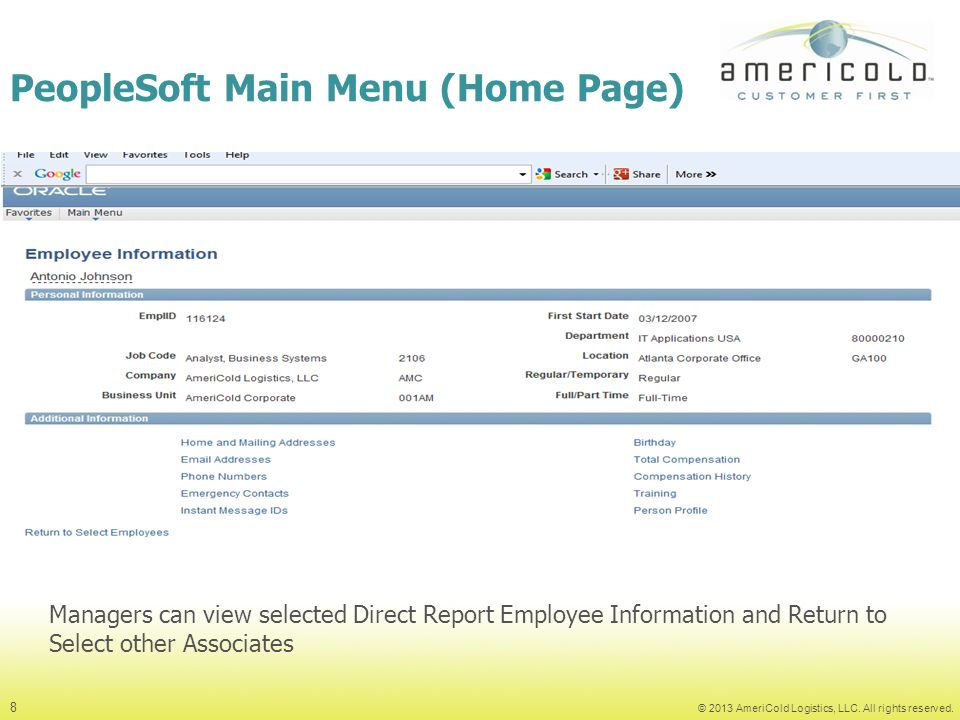Open the Tools menu
This screenshot has width=960, height=720.
197,155
